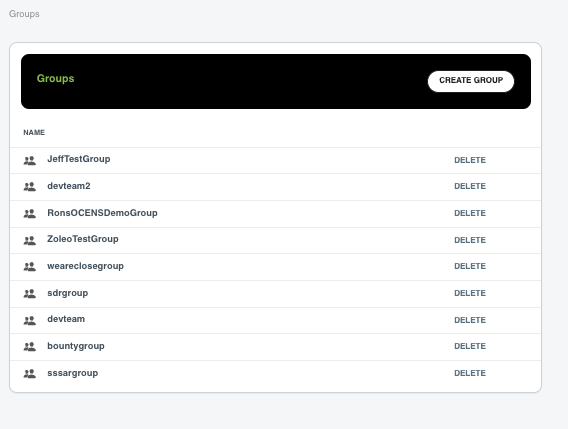Open the JeffTestGroup name

pos(79,159)
